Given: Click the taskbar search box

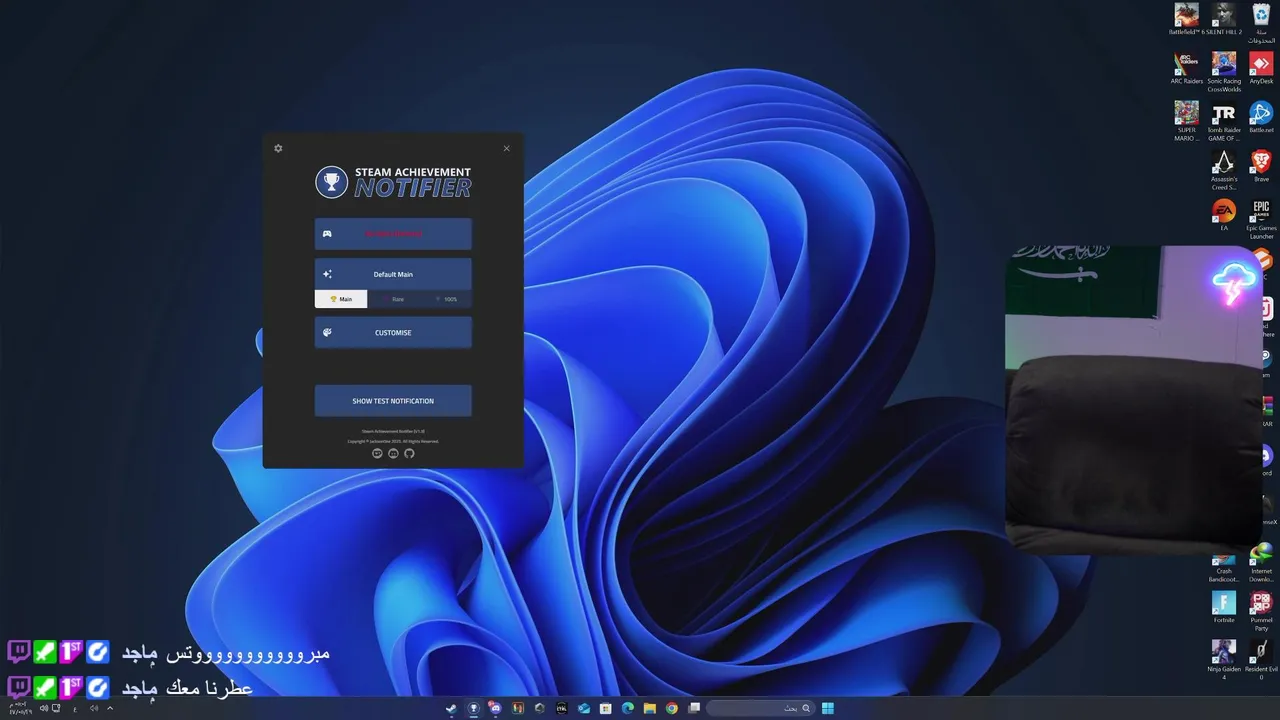Looking at the screenshot, I should [761, 708].
